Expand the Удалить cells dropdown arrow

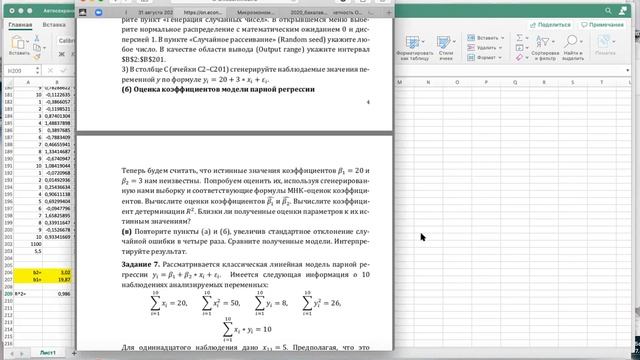click(500, 48)
